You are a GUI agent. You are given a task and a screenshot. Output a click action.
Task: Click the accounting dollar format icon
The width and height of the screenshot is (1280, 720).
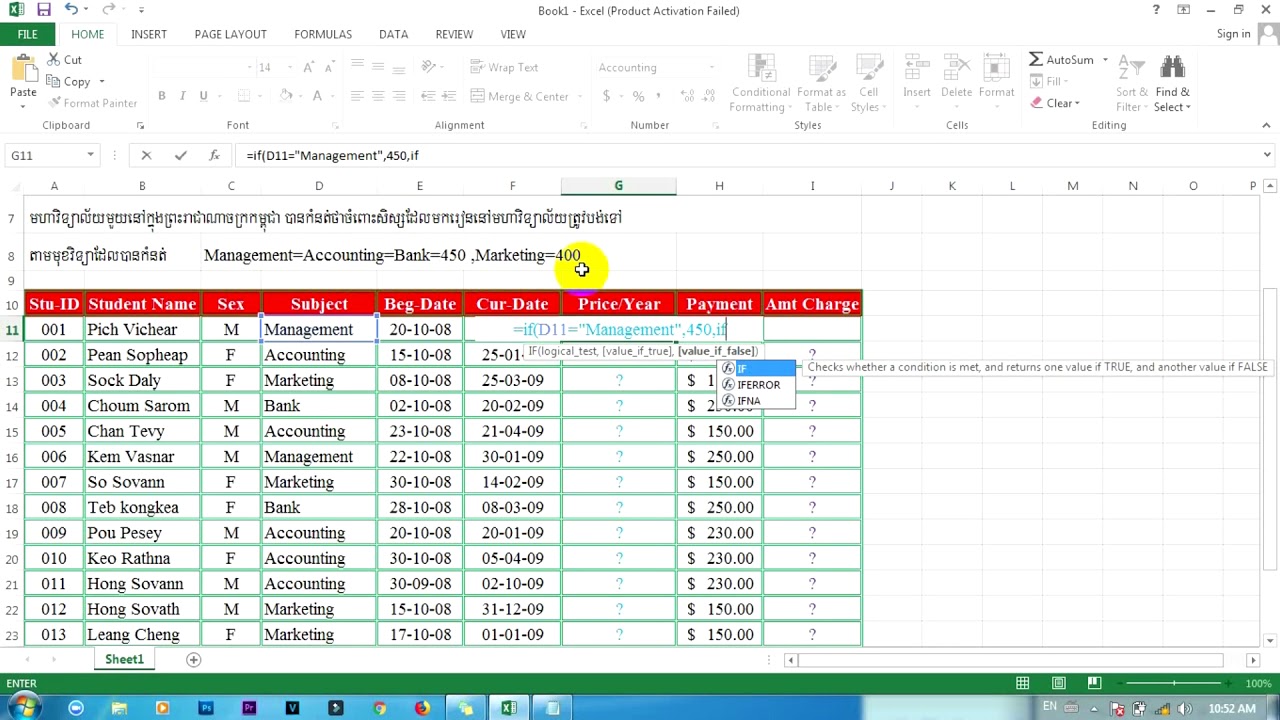point(606,96)
